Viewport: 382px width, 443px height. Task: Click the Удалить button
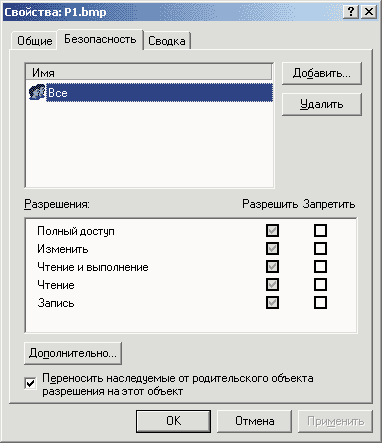pos(322,104)
